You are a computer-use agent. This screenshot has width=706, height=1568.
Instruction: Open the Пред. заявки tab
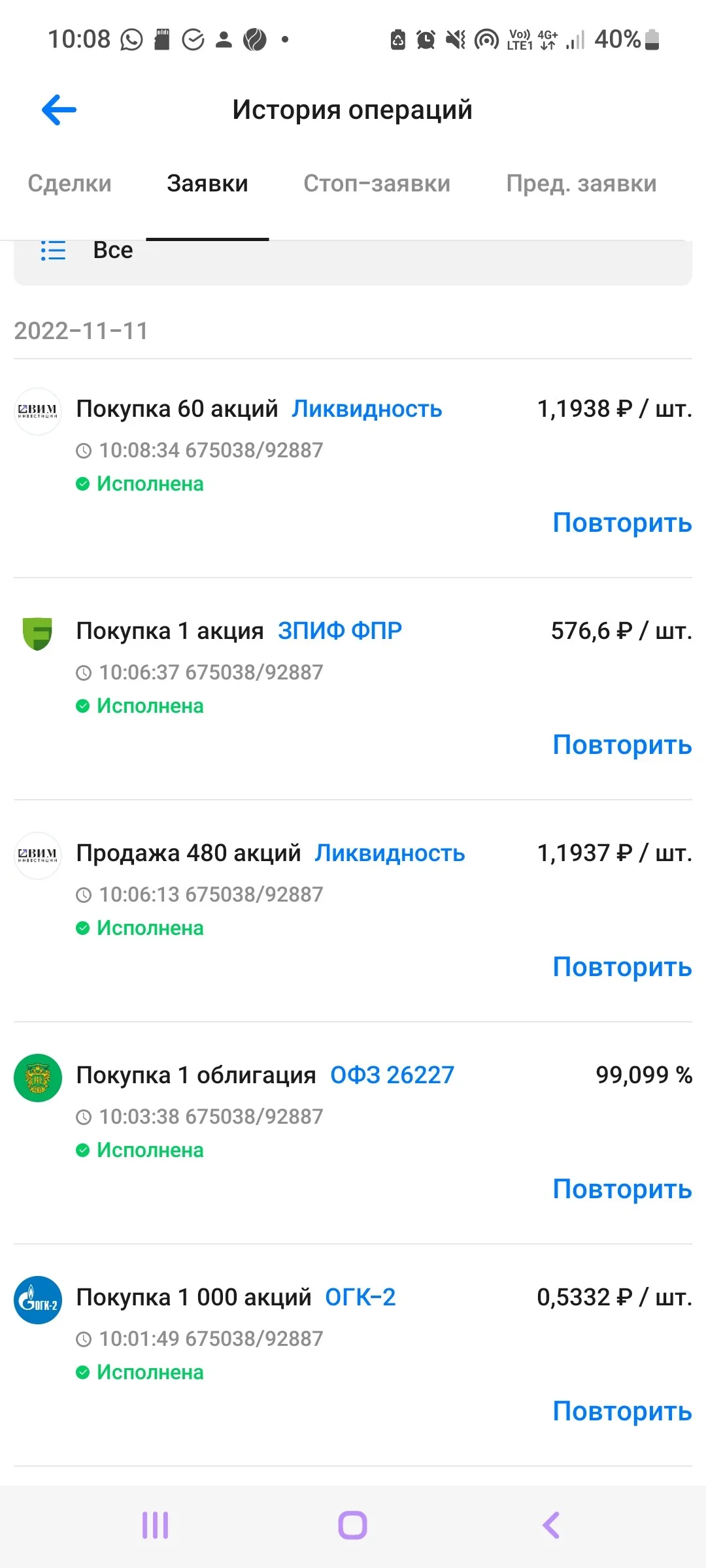[581, 184]
